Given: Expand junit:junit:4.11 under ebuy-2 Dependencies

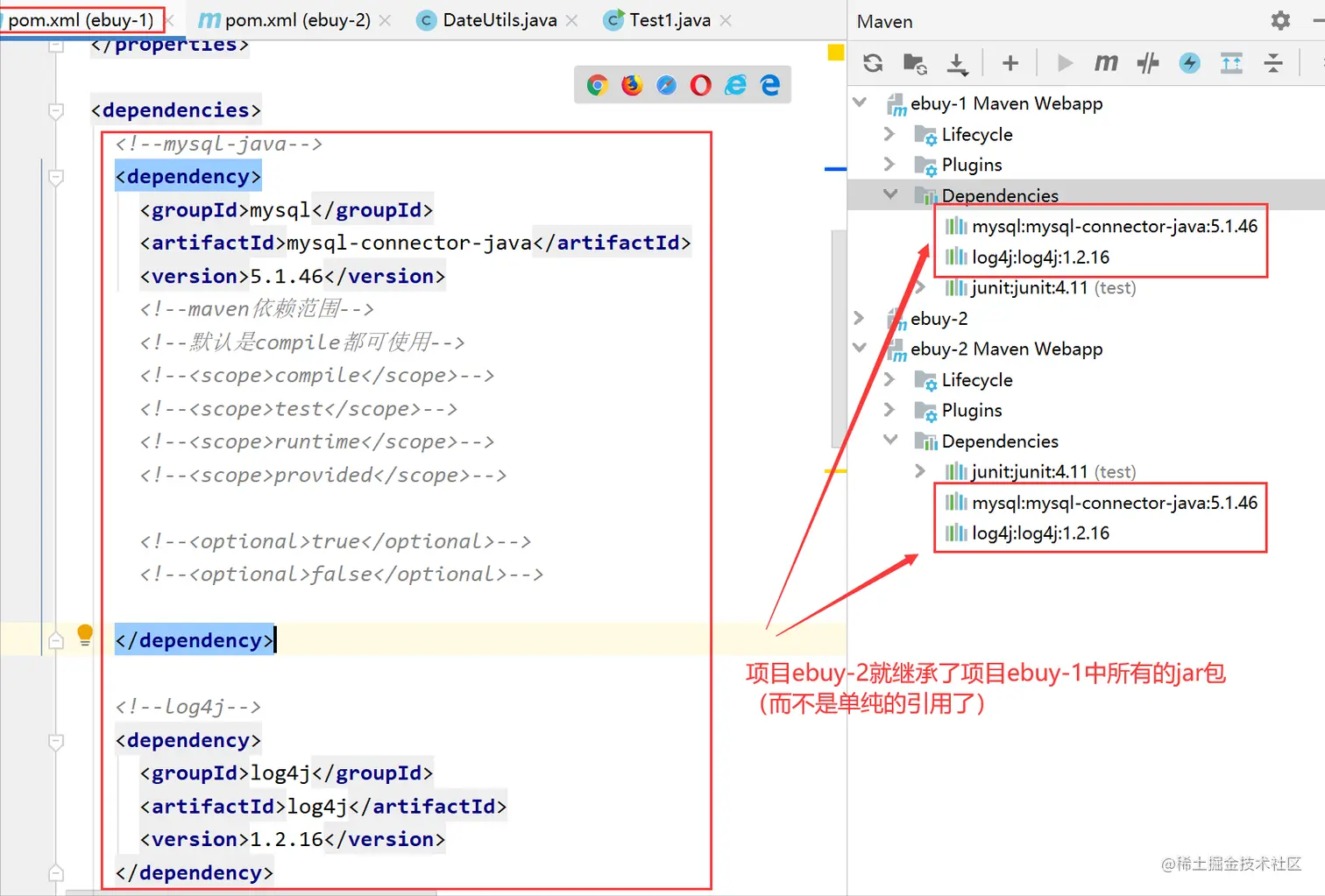Looking at the screenshot, I should coord(920,470).
